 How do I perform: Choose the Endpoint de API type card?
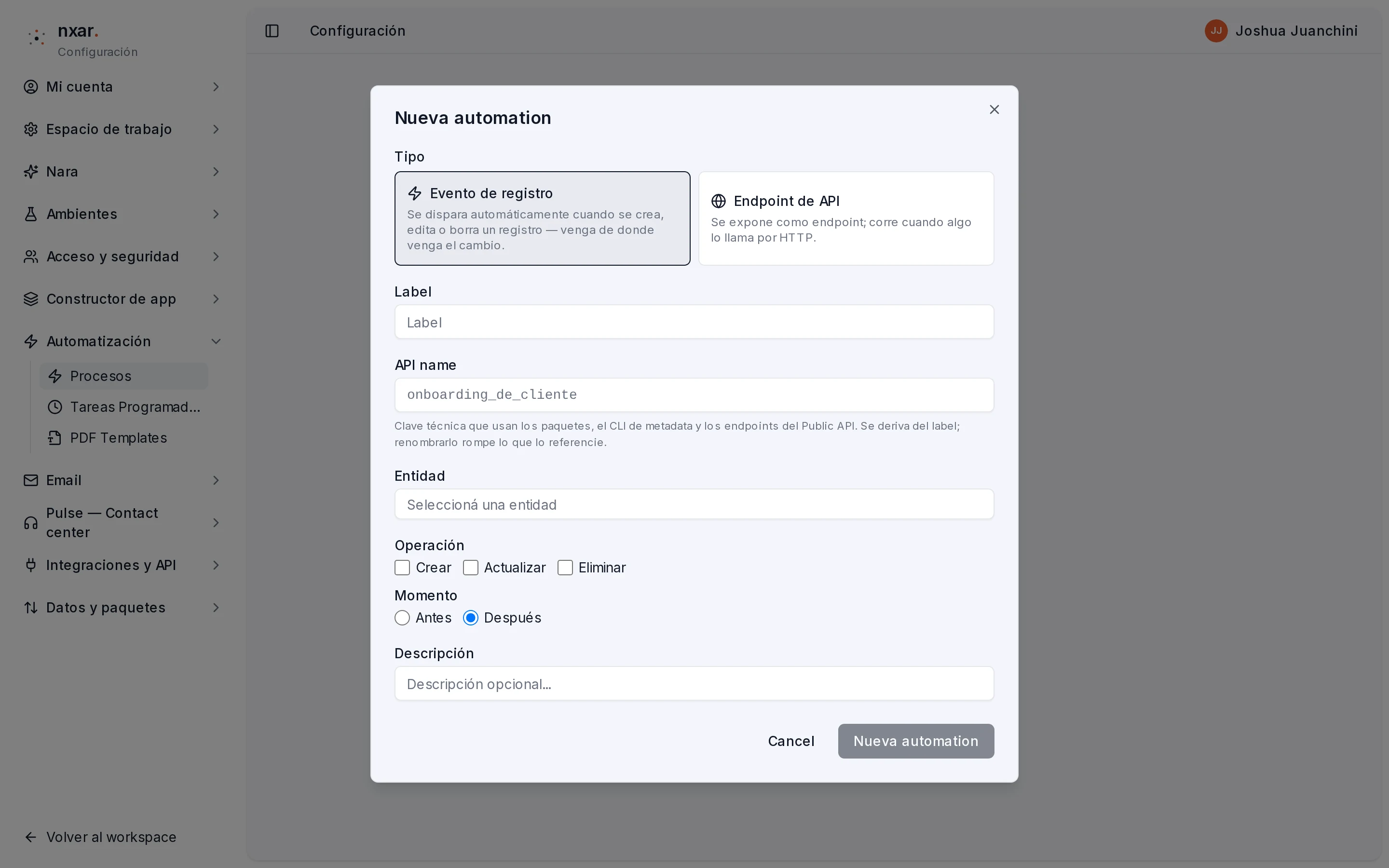coord(846,219)
